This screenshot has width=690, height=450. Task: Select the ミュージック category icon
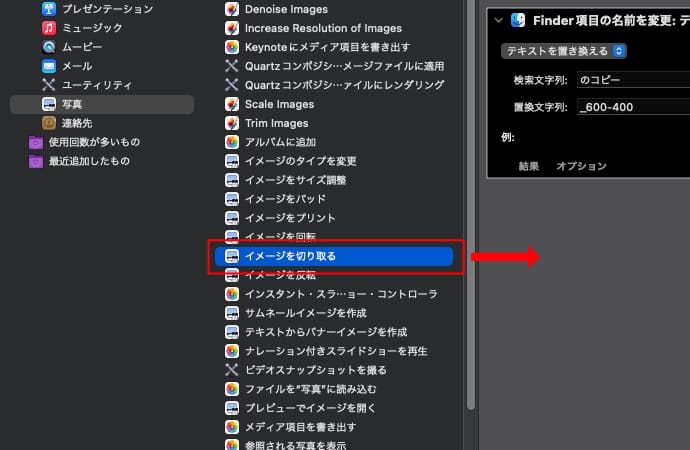click(x=49, y=28)
